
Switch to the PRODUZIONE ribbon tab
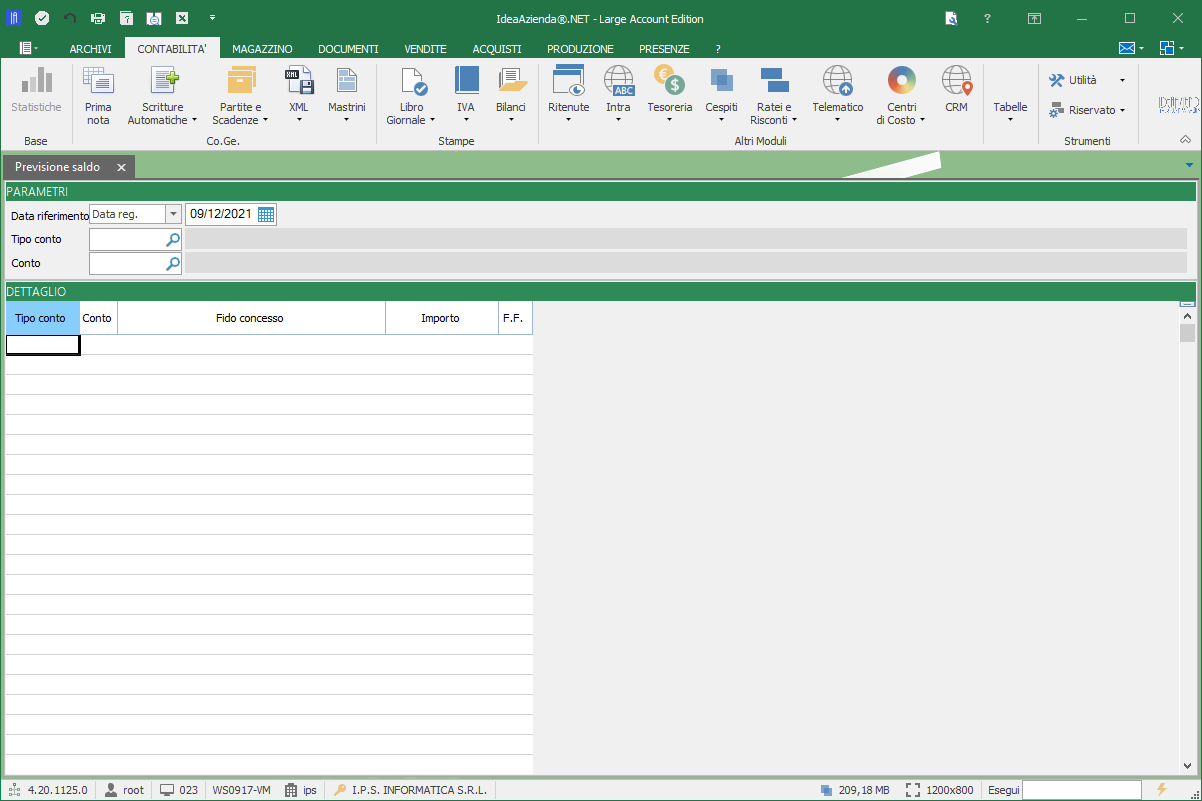pyautogui.click(x=580, y=49)
